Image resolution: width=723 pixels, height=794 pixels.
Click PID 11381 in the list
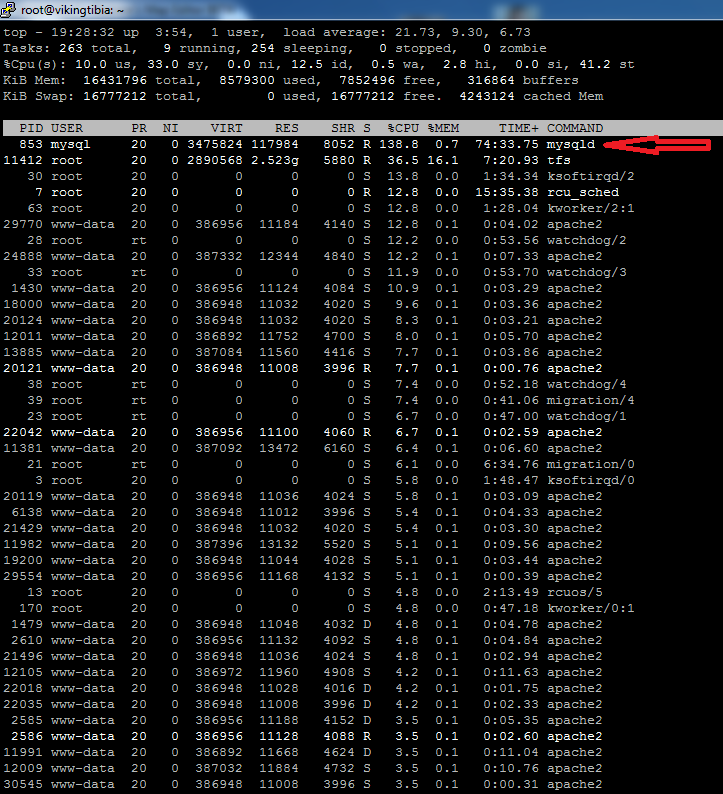pos(23,449)
